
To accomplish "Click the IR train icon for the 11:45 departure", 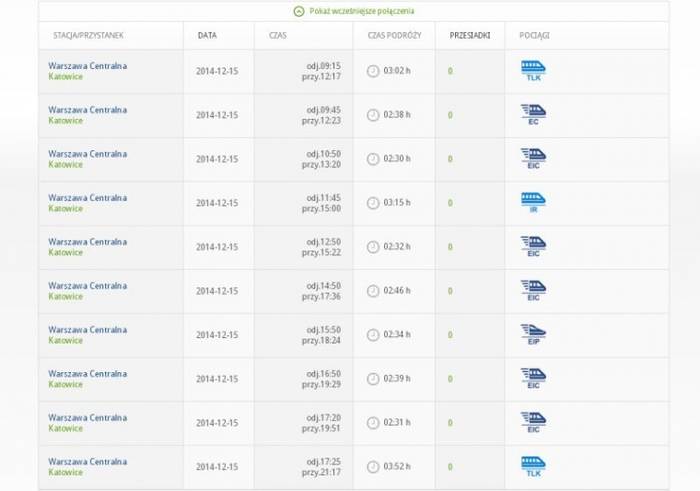I will coord(533,202).
